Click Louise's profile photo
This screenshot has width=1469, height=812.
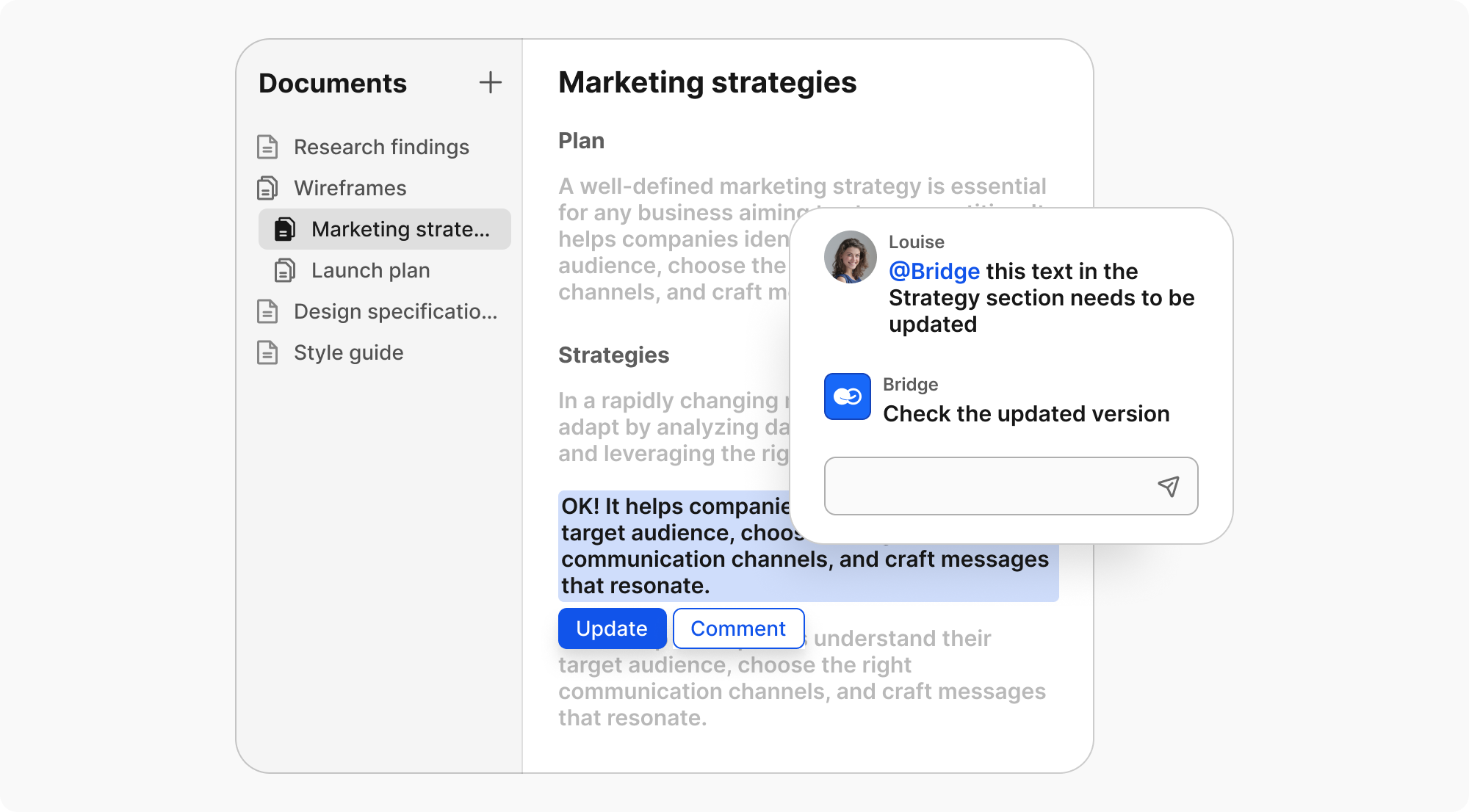[850, 257]
